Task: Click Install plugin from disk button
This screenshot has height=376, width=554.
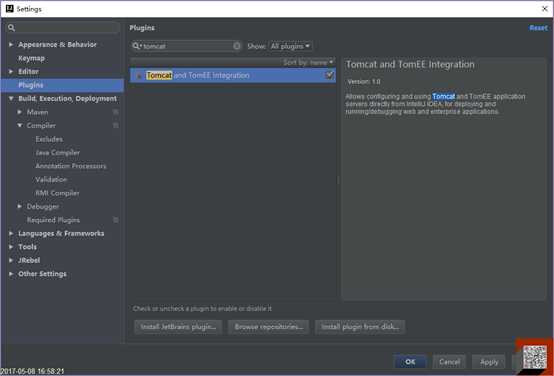Action: [360, 327]
